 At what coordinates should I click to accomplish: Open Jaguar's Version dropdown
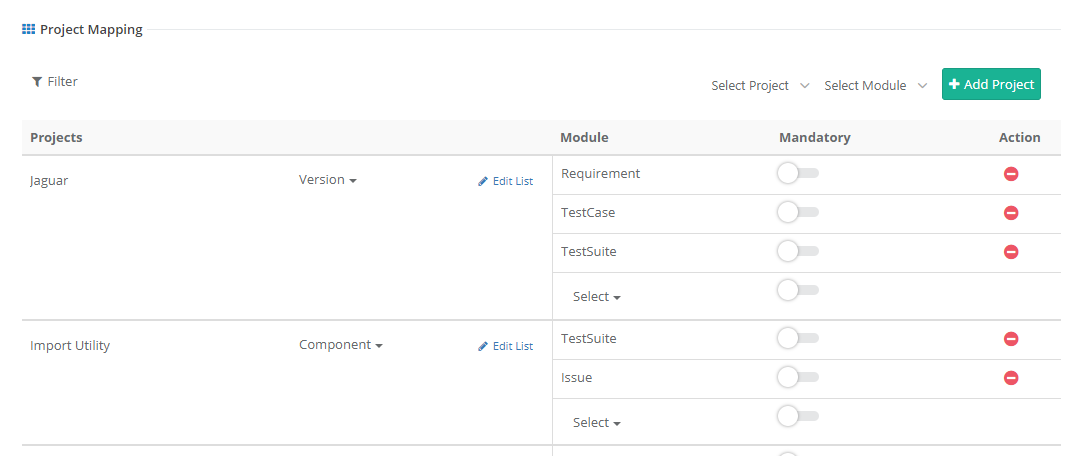point(327,180)
